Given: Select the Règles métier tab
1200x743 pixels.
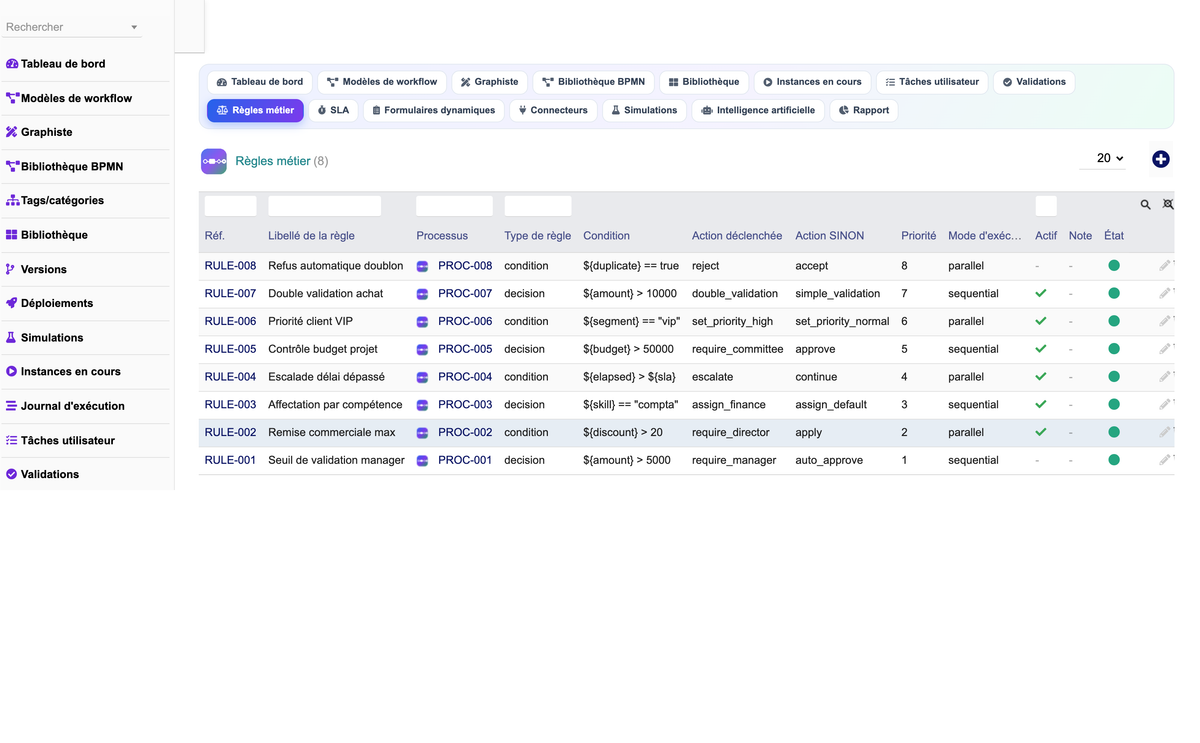Looking at the screenshot, I should pyautogui.click(x=255, y=110).
